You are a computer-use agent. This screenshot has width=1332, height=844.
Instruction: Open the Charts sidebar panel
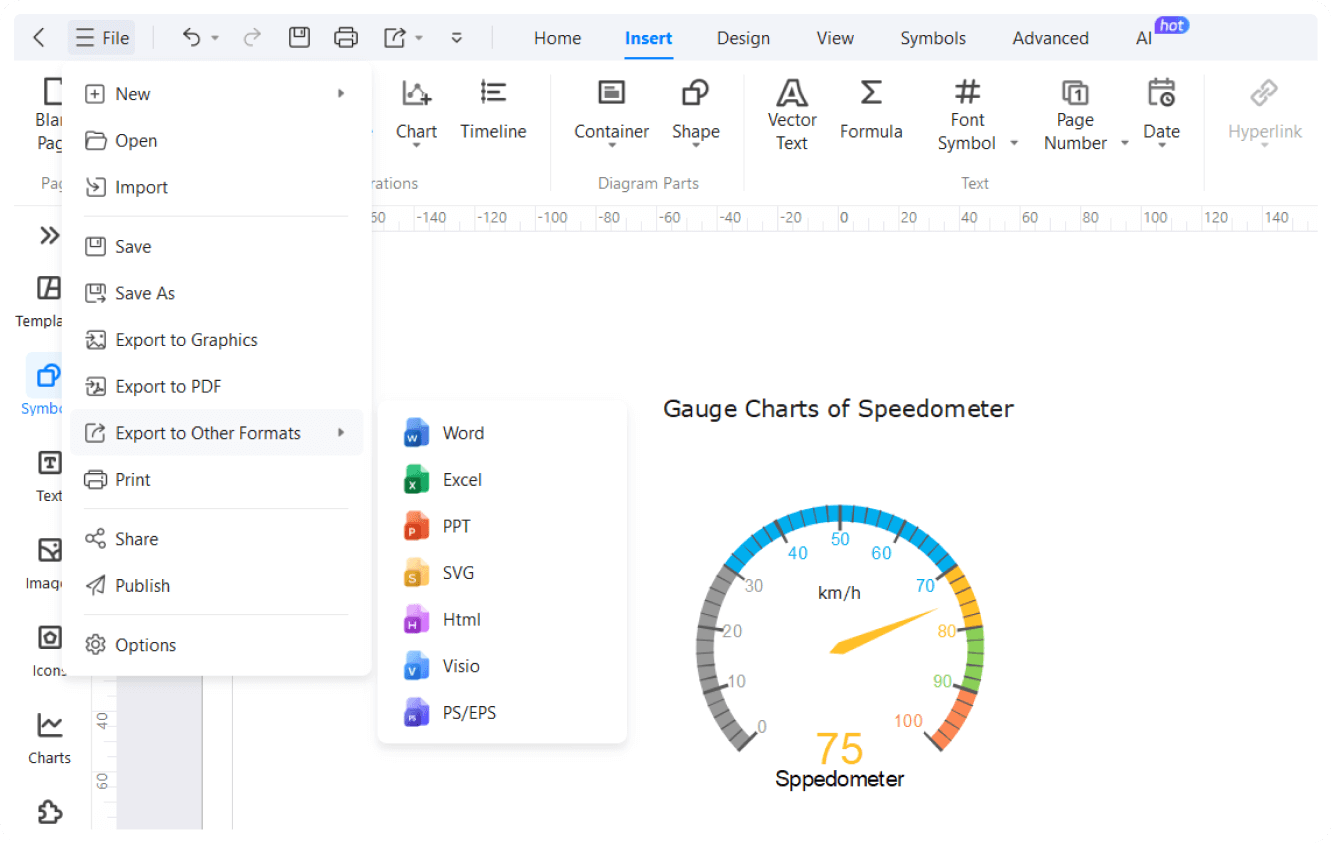[x=49, y=736]
